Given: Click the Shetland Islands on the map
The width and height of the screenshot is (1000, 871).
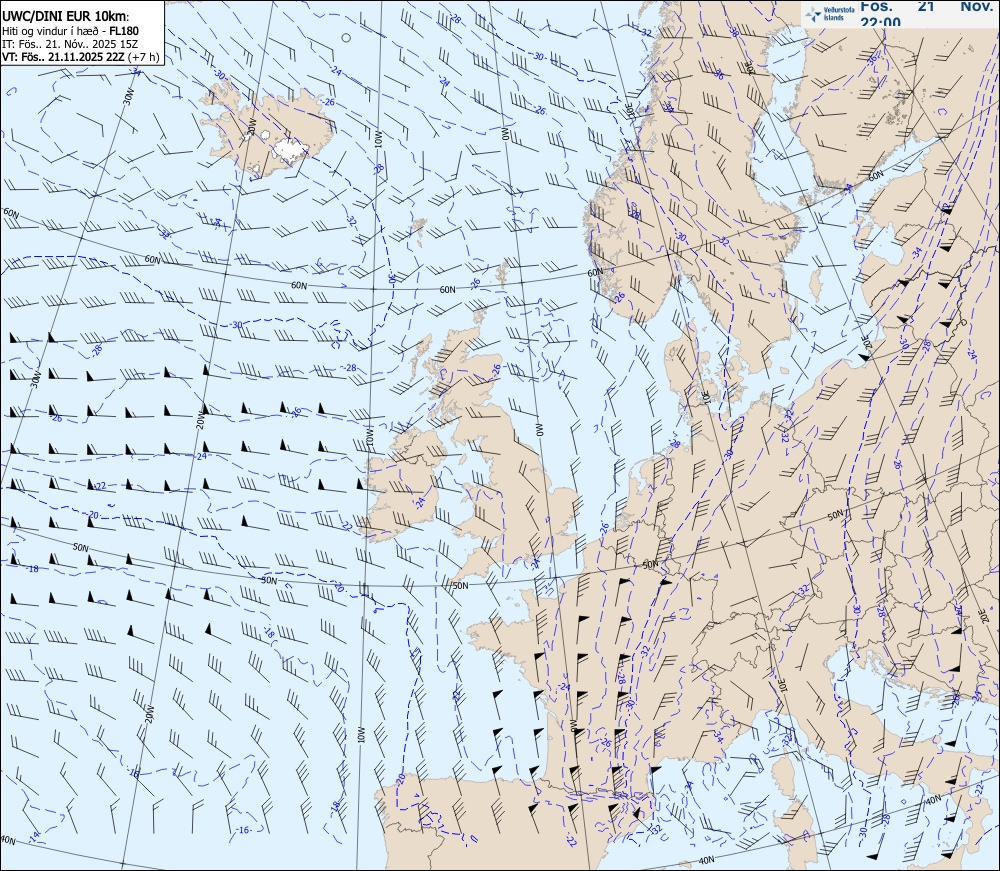Looking at the screenshot, I should (x=504, y=272).
